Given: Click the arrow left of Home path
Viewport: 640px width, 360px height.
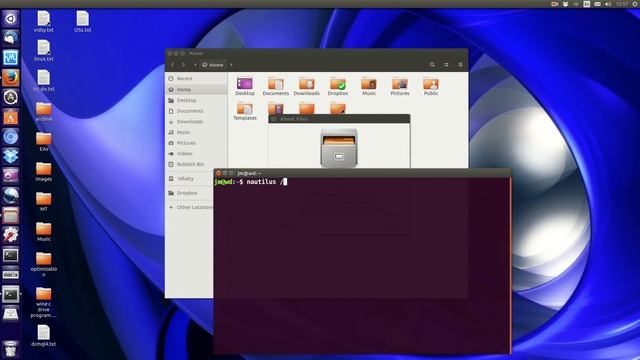Looking at the screenshot, I should [195, 65].
